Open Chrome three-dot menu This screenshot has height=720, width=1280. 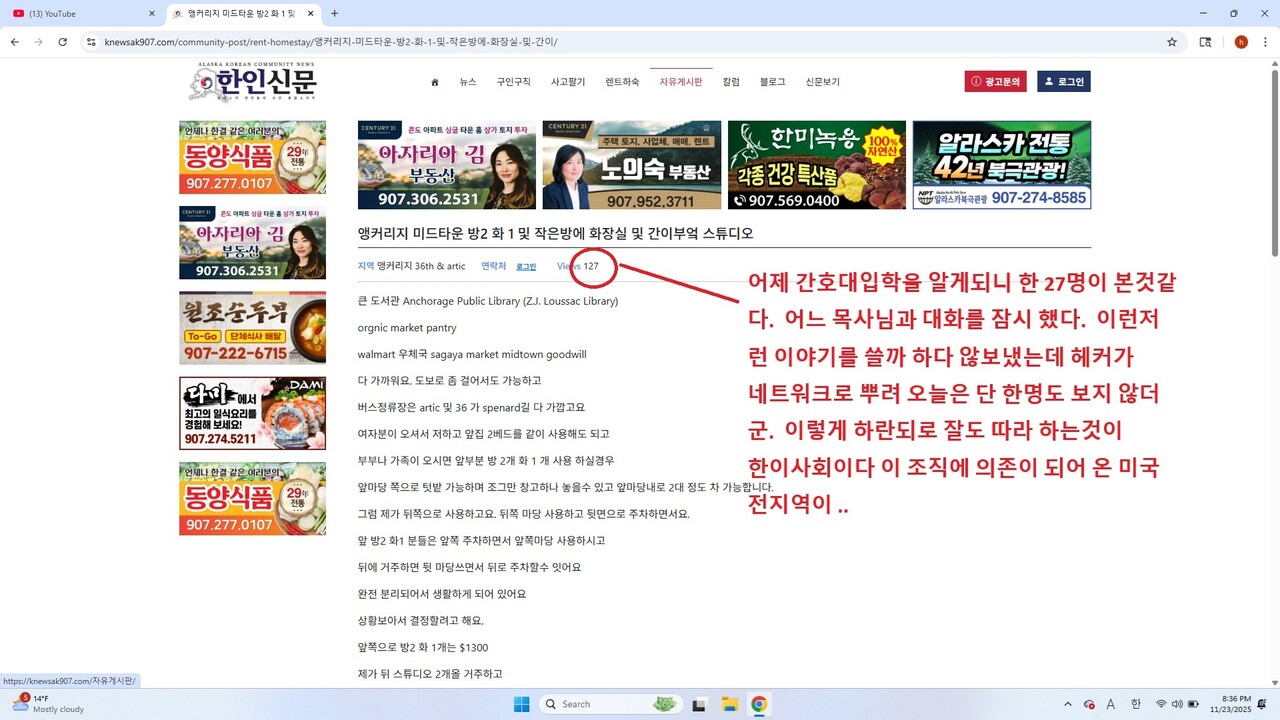1265,42
